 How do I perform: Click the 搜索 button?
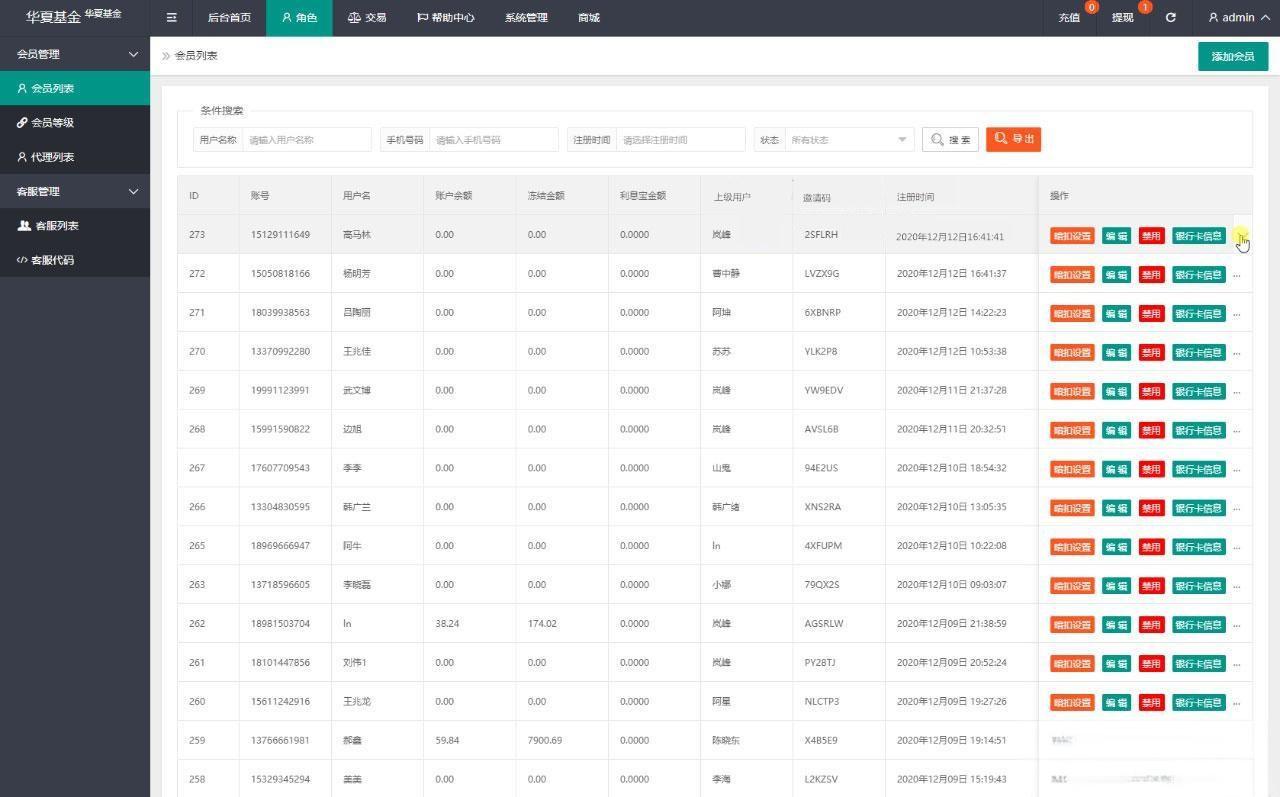(x=950, y=140)
